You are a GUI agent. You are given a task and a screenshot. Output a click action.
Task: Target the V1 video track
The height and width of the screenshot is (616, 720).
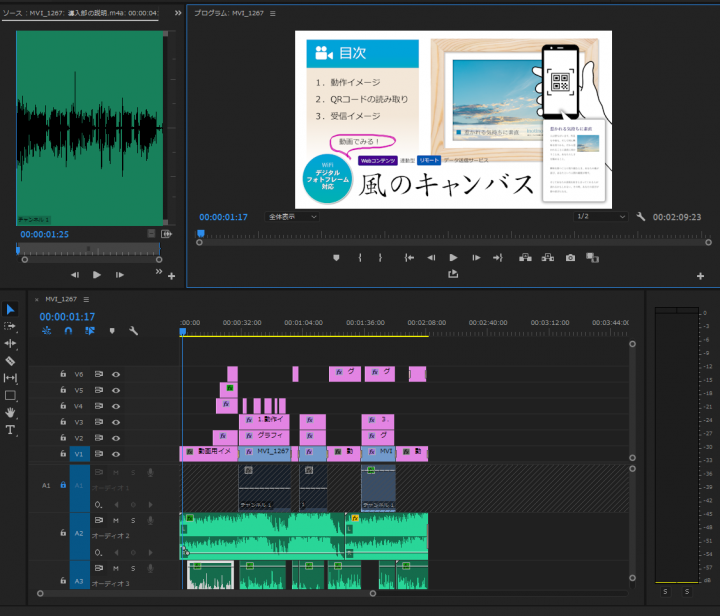(79, 454)
